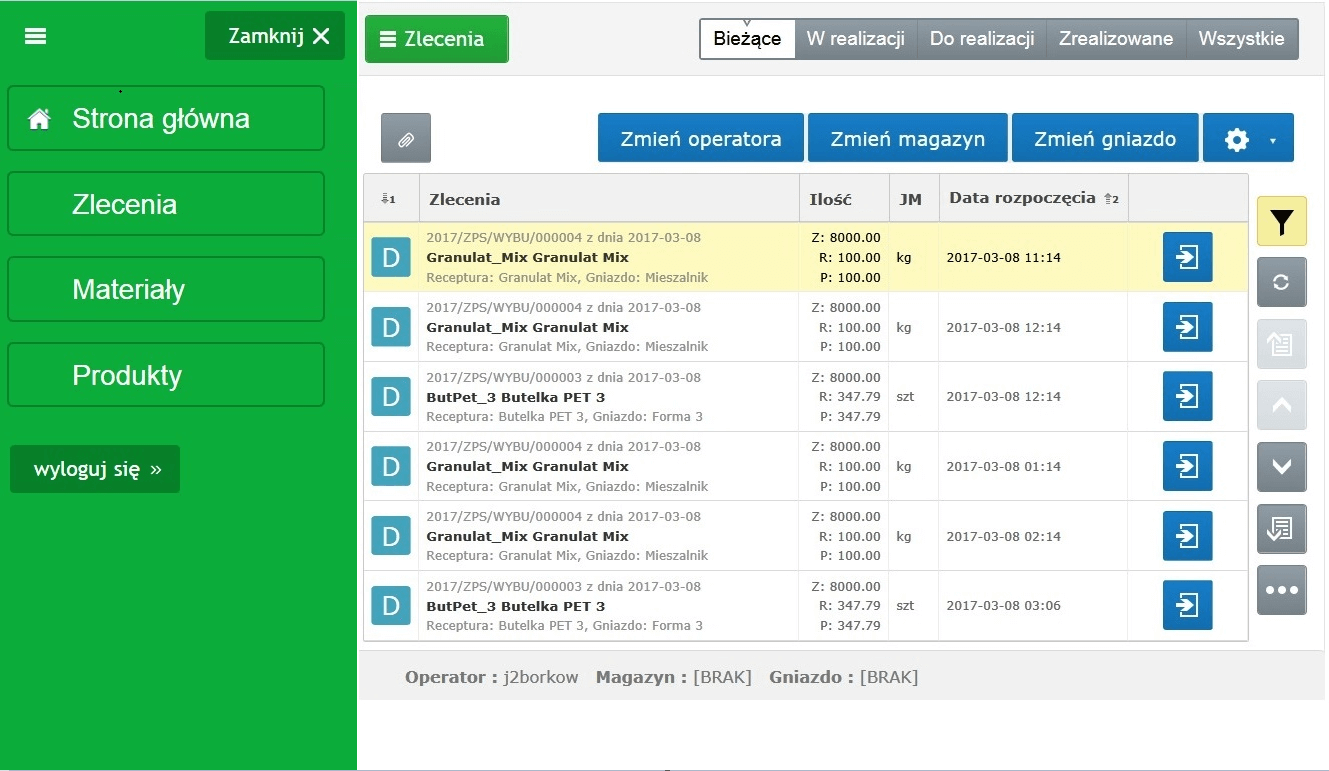Image resolution: width=1329 pixels, height=771 pixels.
Task: Sort table by Ilość column header
Action: (844, 199)
